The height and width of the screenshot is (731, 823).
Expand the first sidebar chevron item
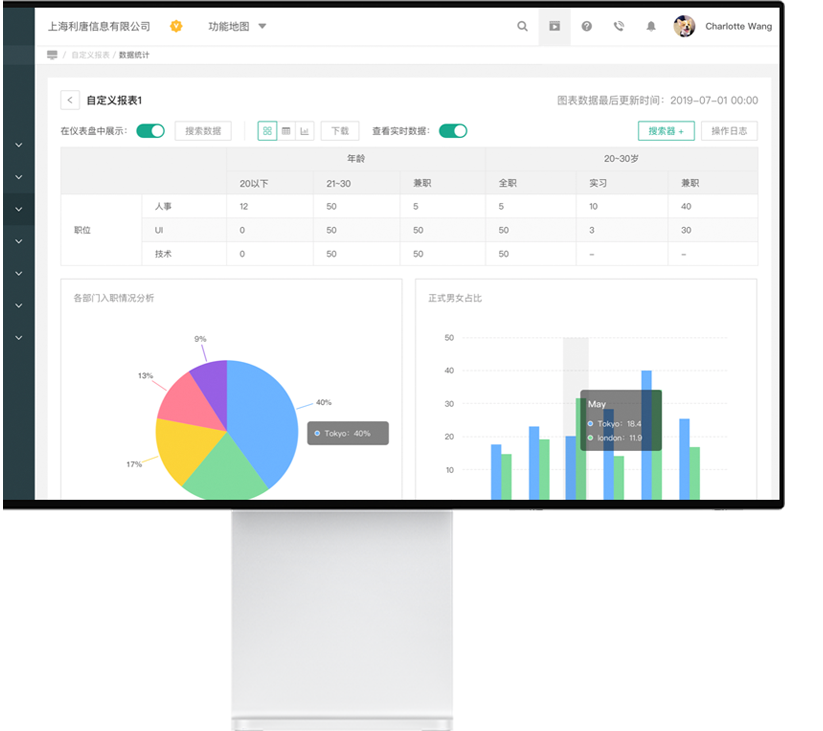coord(18,145)
